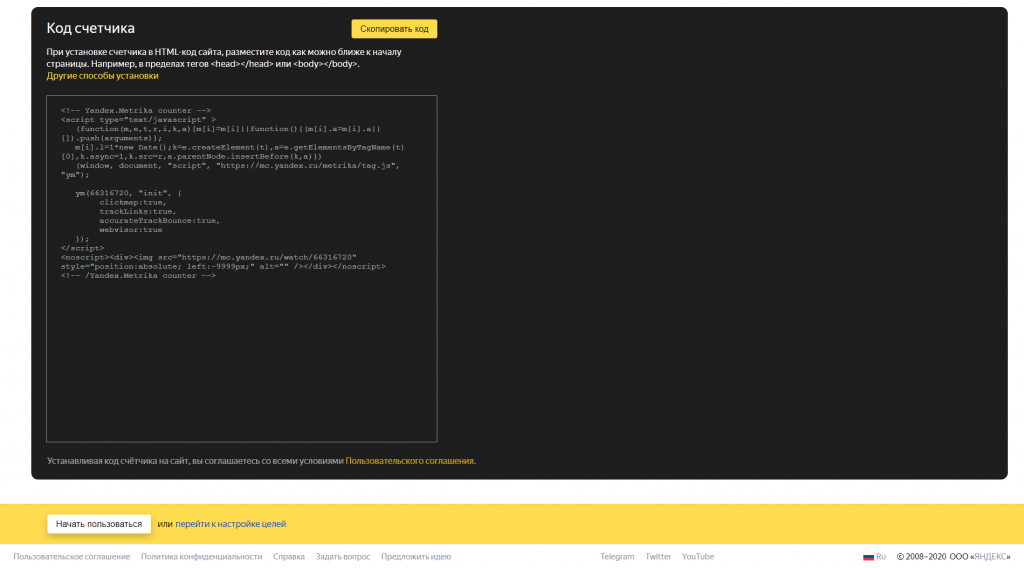This screenshot has width=1024, height=568.
Task: Open the "Справка" footer link
Action: tap(289, 556)
